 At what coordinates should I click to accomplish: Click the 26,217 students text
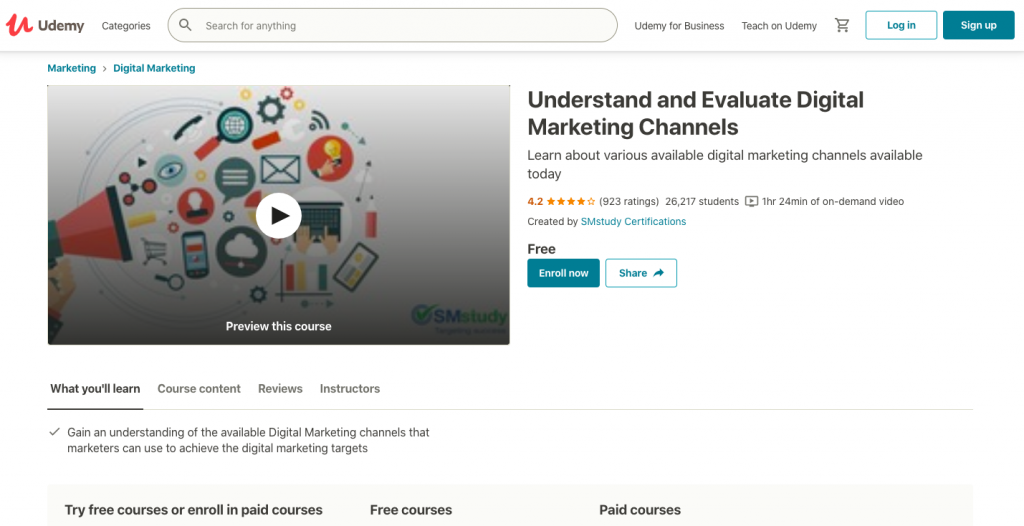pyautogui.click(x=702, y=201)
